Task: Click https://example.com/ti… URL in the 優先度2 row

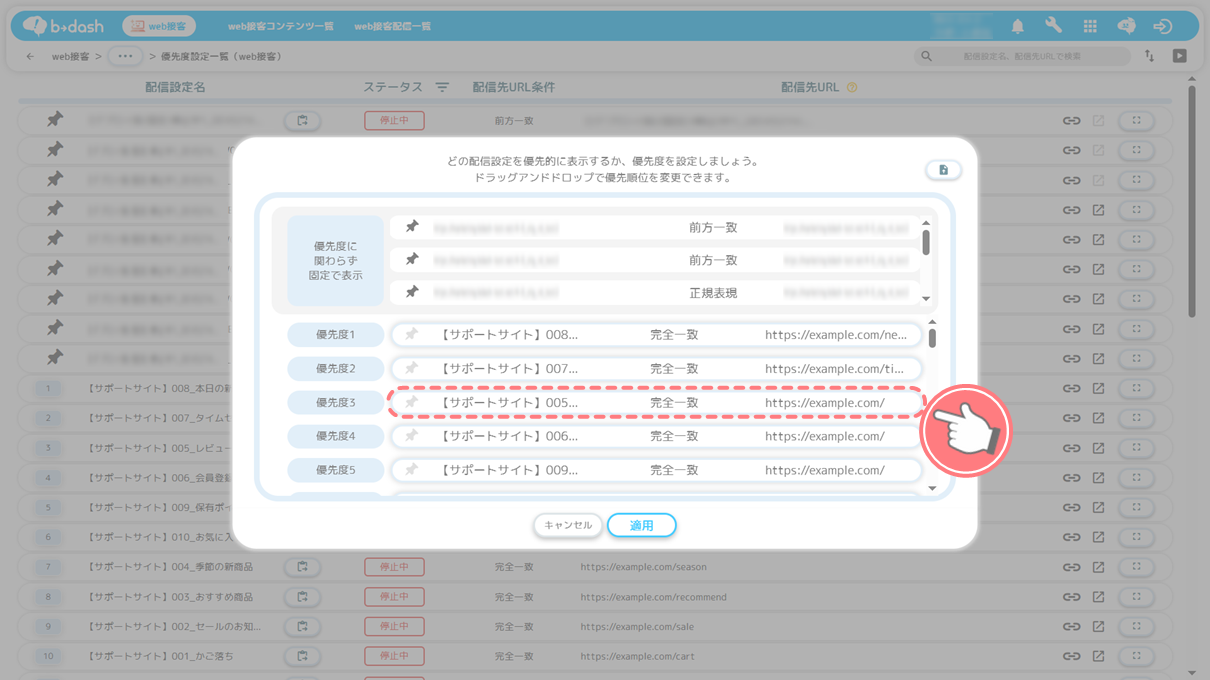Action: 834,369
